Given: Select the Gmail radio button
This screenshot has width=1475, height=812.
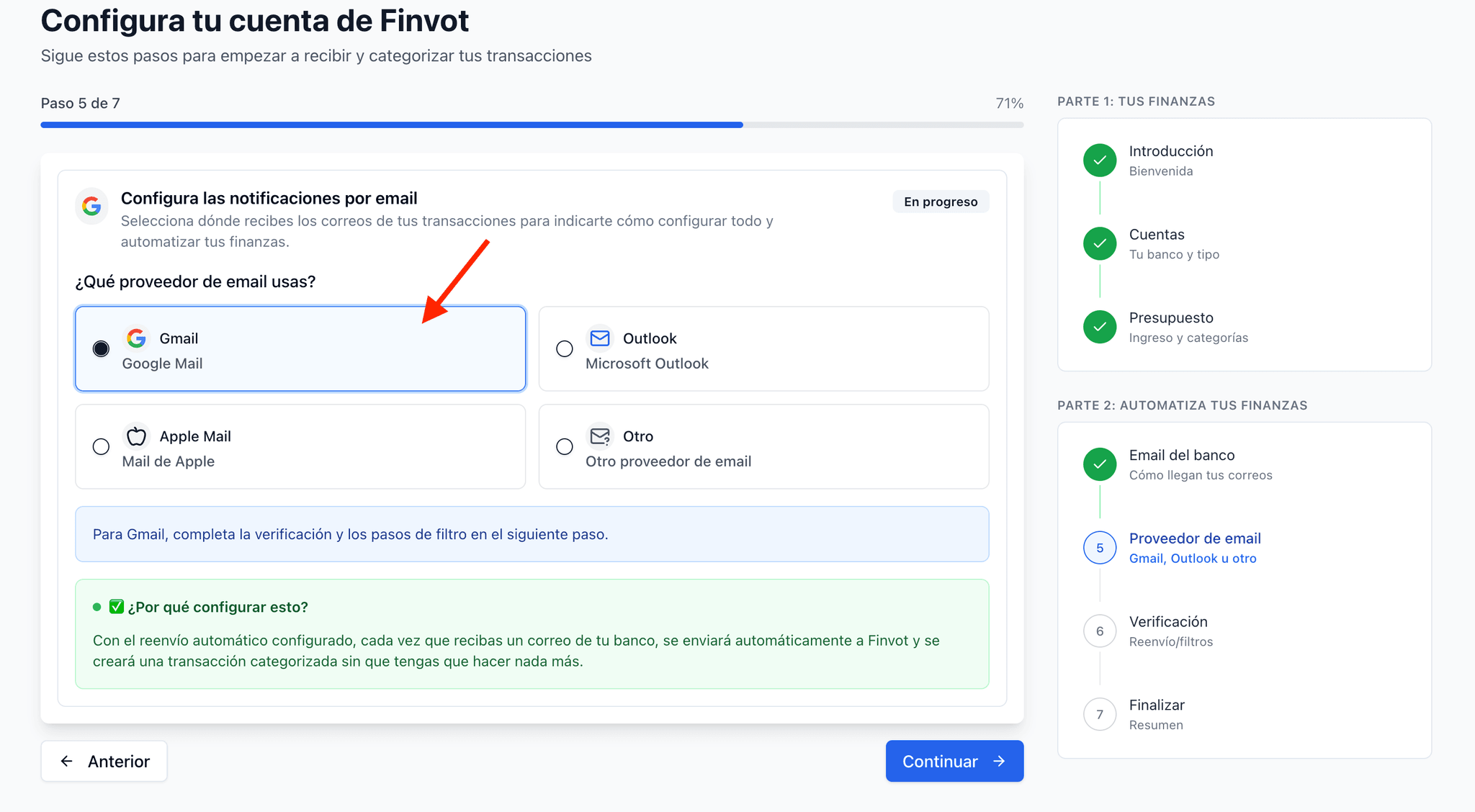Looking at the screenshot, I should pos(101,349).
